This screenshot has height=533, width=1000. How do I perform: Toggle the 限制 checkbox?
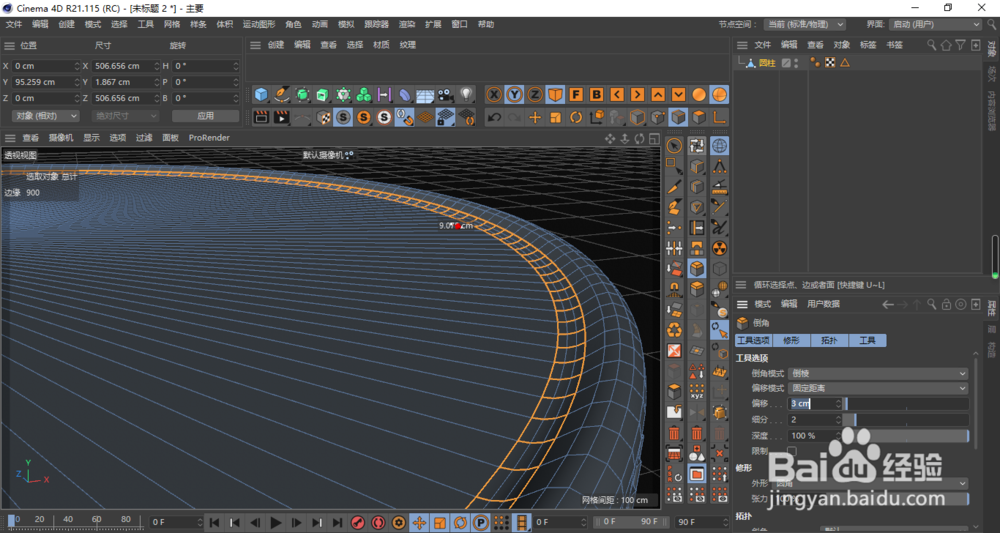pos(792,451)
